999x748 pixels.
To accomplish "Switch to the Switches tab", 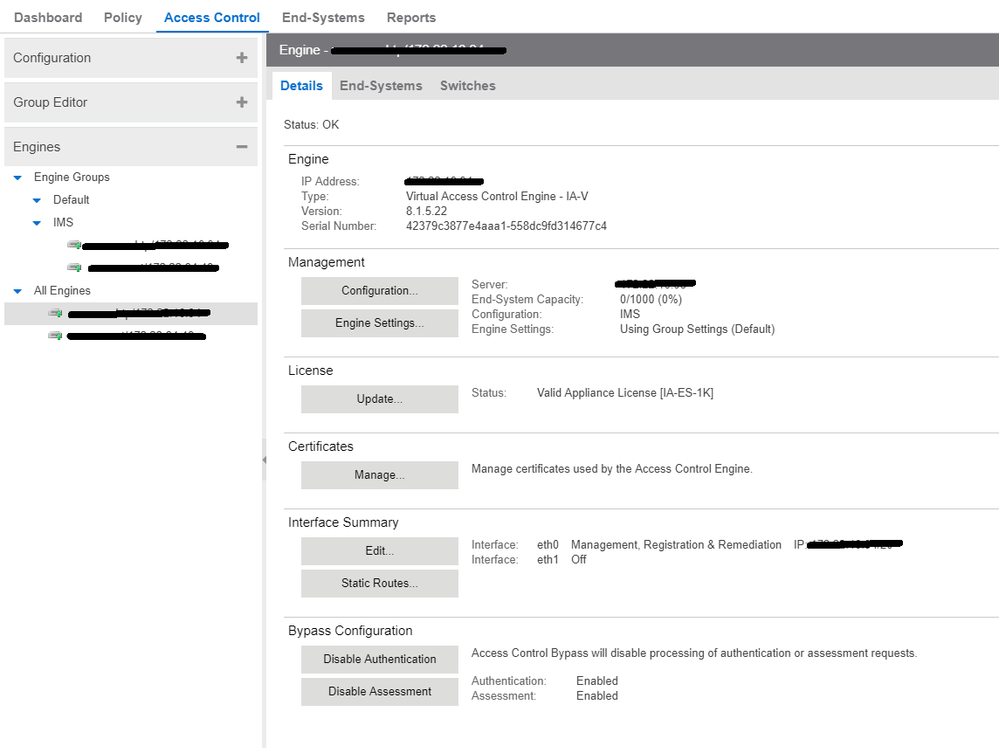I will pyautogui.click(x=467, y=86).
